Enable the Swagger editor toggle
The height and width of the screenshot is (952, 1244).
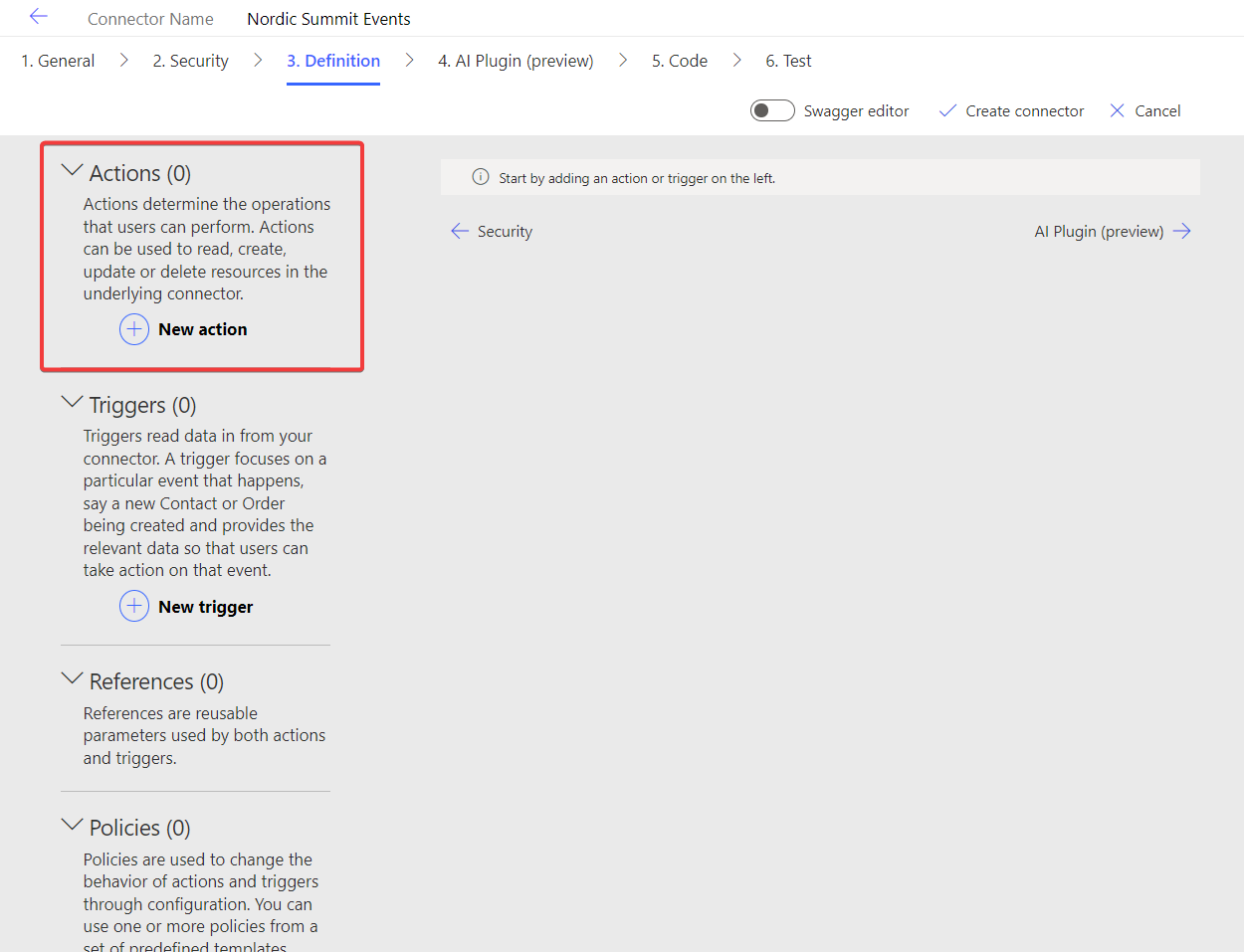(x=771, y=110)
